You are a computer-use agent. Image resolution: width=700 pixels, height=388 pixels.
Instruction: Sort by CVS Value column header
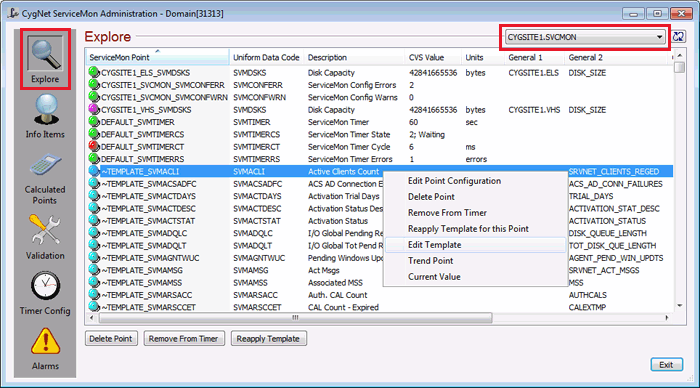coord(433,57)
